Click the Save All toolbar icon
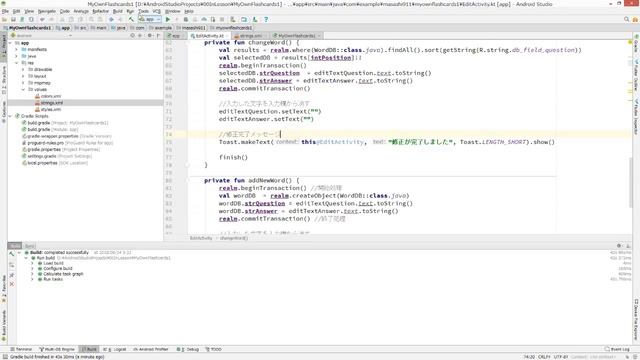The image size is (640, 360). 13,19
